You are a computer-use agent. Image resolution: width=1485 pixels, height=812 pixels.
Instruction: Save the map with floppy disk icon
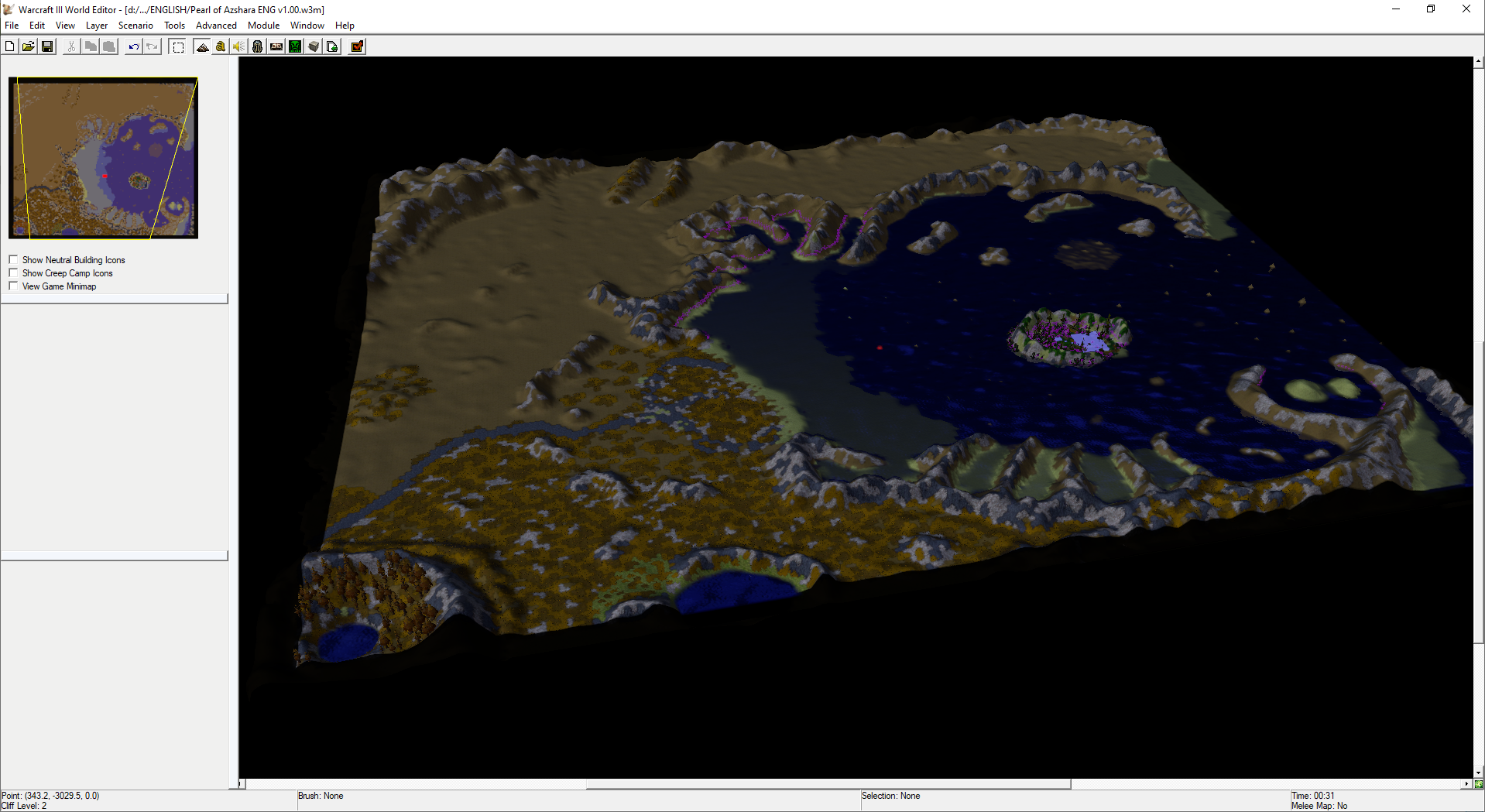(x=47, y=46)
